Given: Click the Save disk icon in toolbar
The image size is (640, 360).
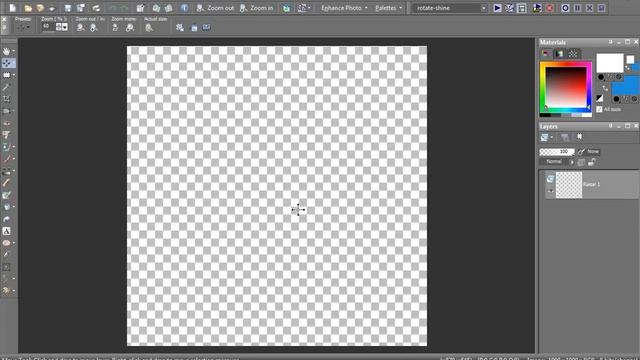Looking at the screenshot, I should point(68,8).
